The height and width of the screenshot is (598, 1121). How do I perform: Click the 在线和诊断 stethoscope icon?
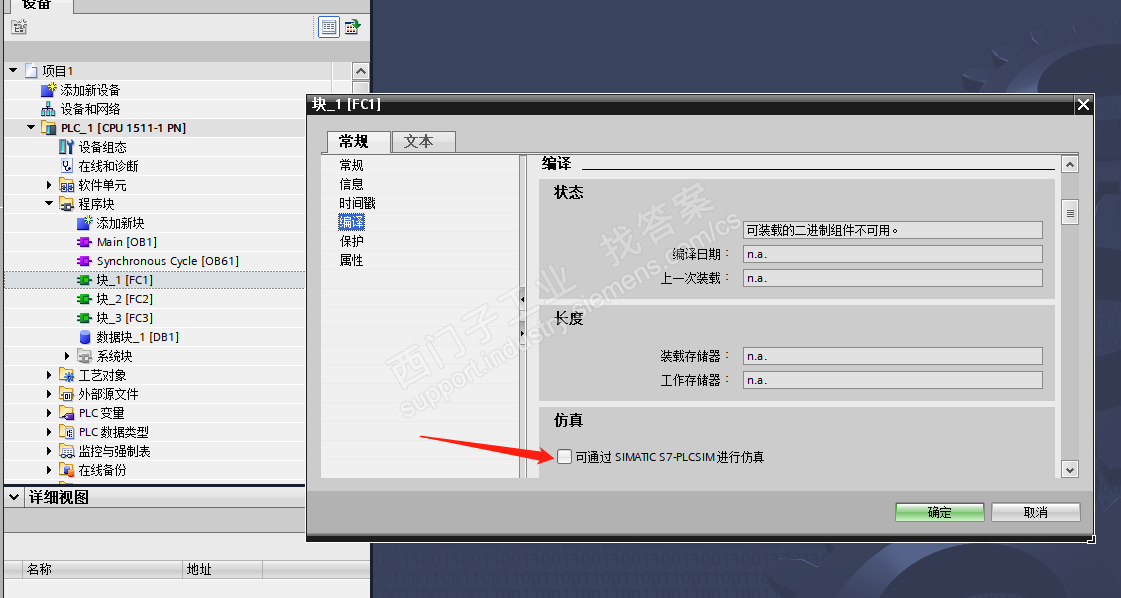point(66,166)
